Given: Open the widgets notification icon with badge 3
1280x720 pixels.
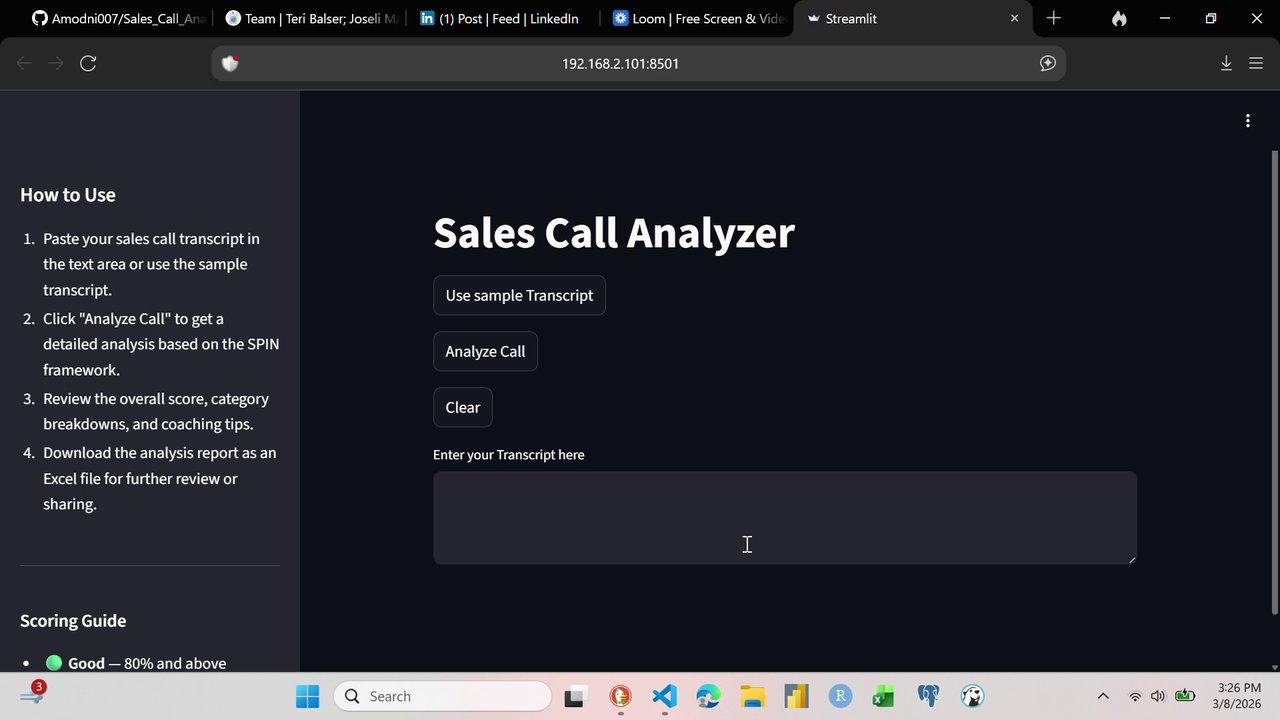Looking at the screenshot, I should click(32, 694).
